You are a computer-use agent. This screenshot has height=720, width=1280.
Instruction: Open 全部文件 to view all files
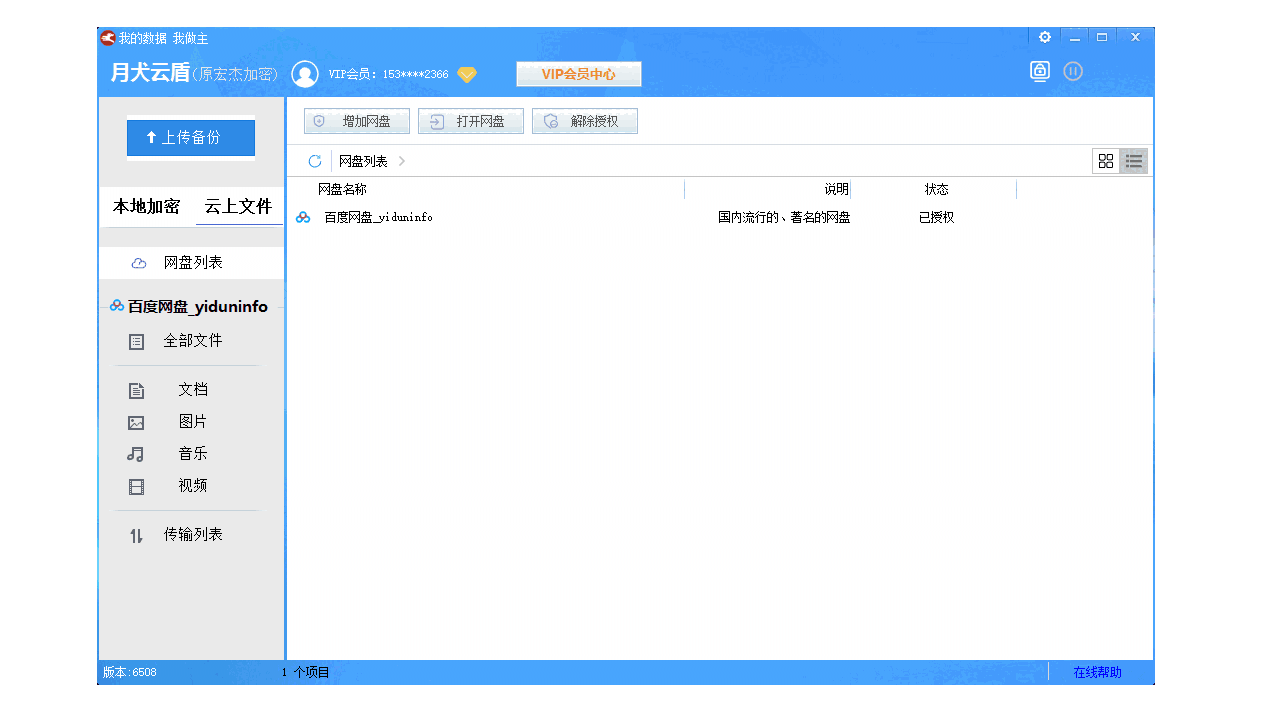pyautogui.click(x=193, y=341)
